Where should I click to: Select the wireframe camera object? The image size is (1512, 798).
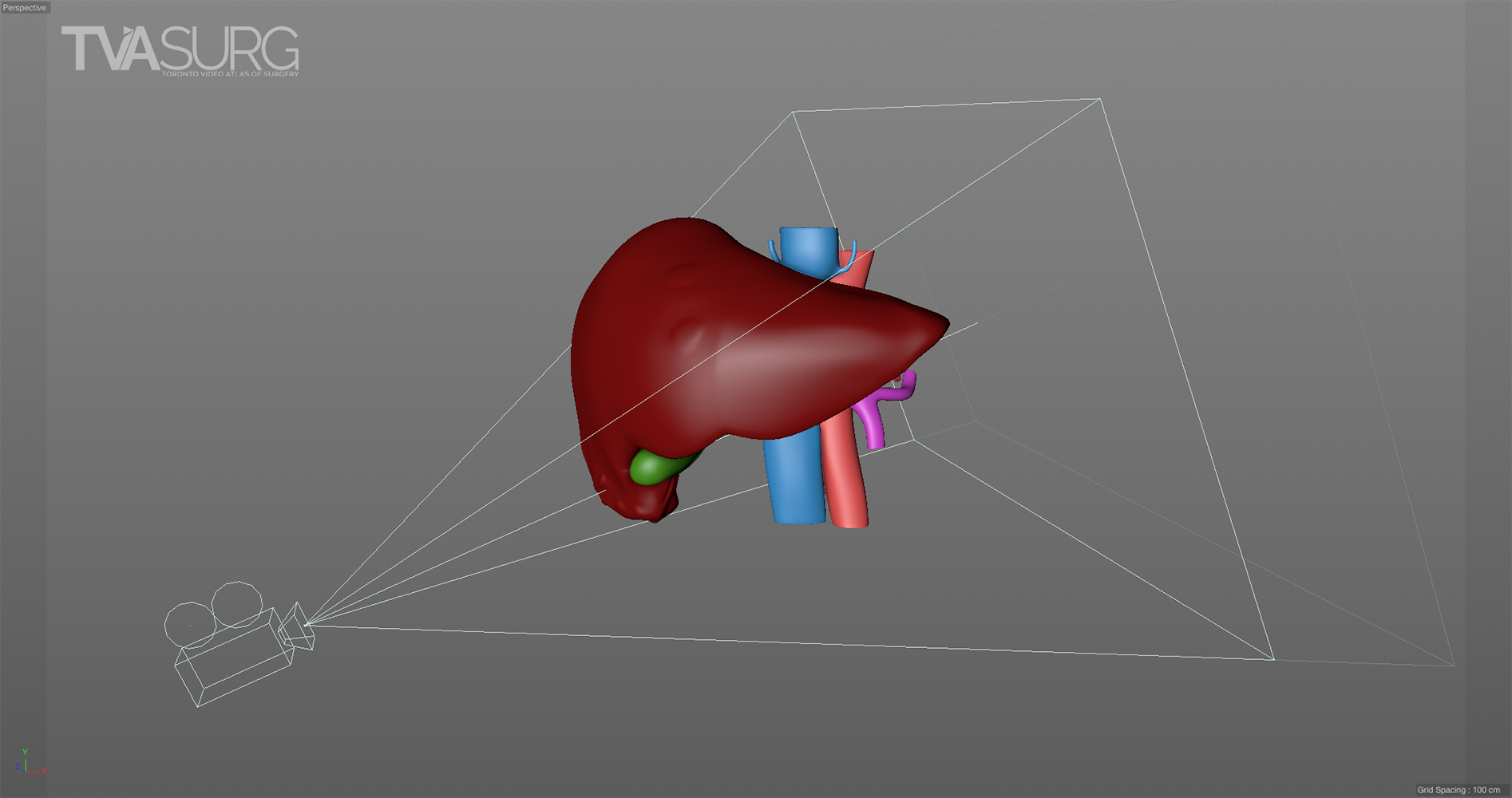coord(239,644)
